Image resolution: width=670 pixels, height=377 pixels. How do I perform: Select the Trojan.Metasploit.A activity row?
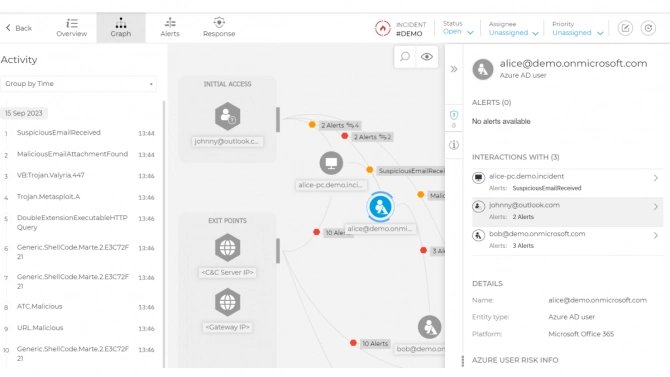[79, 197]
